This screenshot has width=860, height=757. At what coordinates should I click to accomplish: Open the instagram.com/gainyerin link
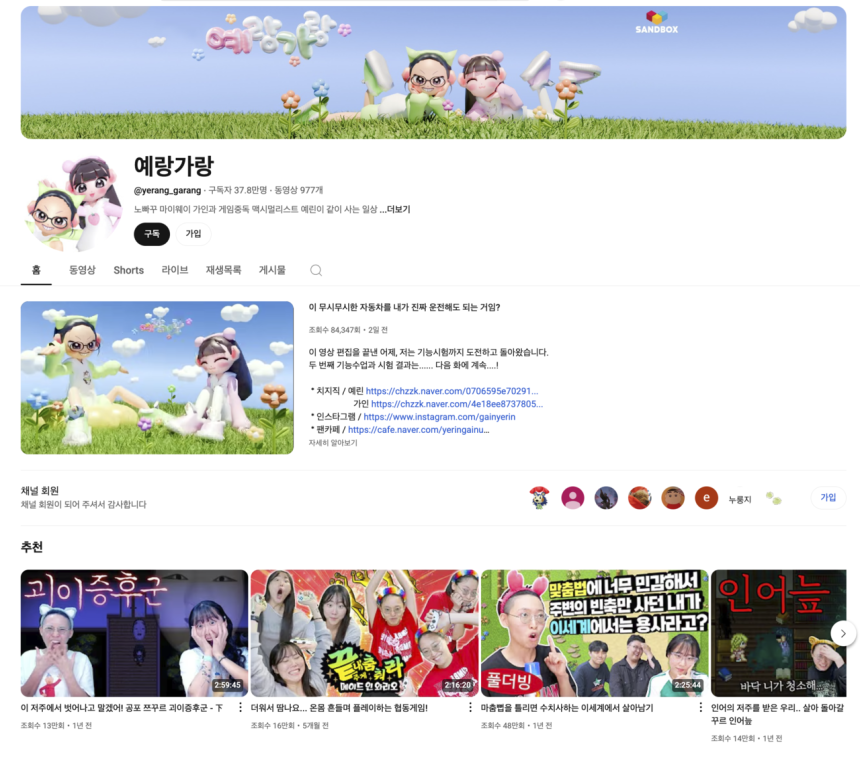(439, 417)
